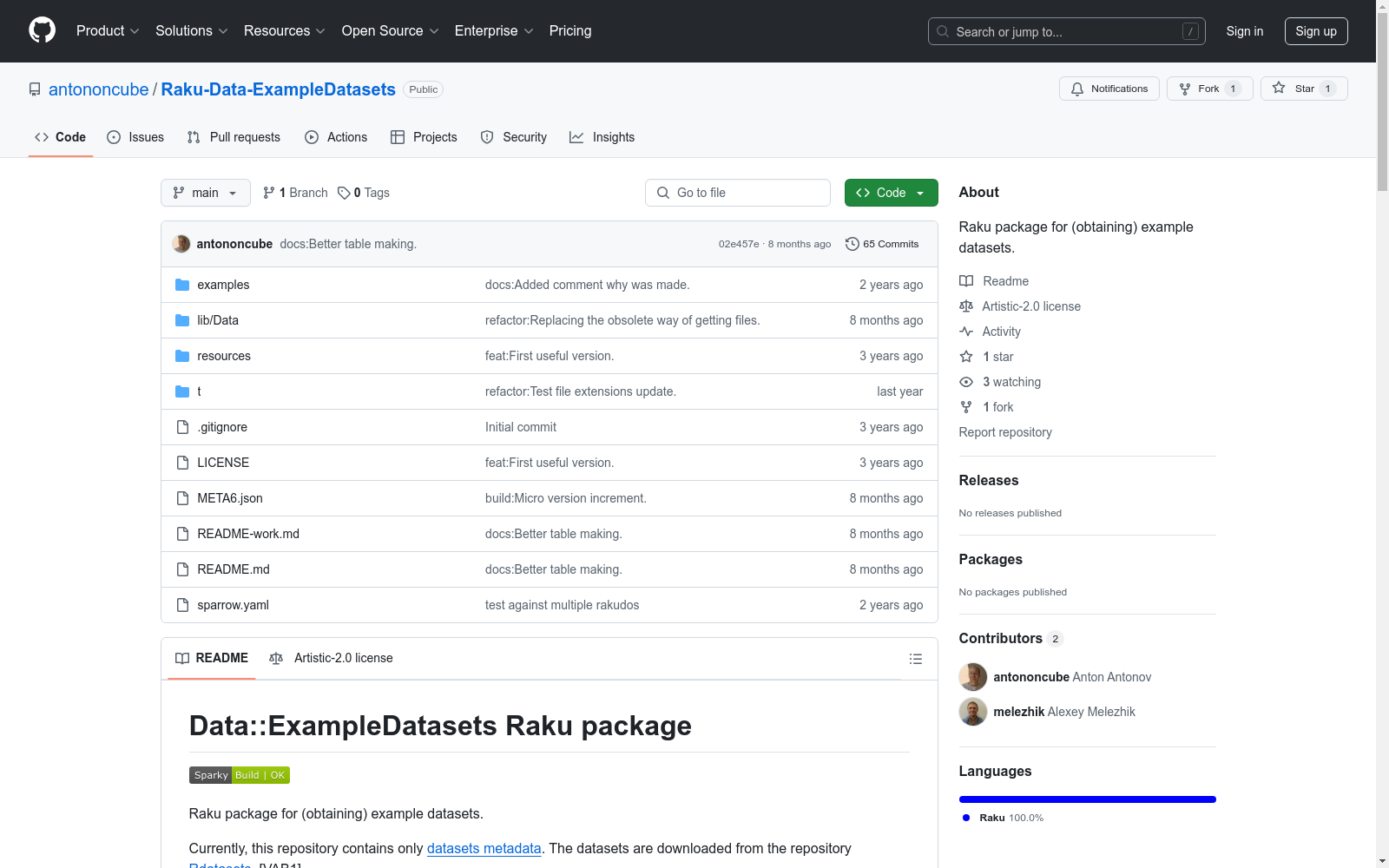Click the Notifications bell icon
This screenshot has height=868, width=1389.
1077,89
